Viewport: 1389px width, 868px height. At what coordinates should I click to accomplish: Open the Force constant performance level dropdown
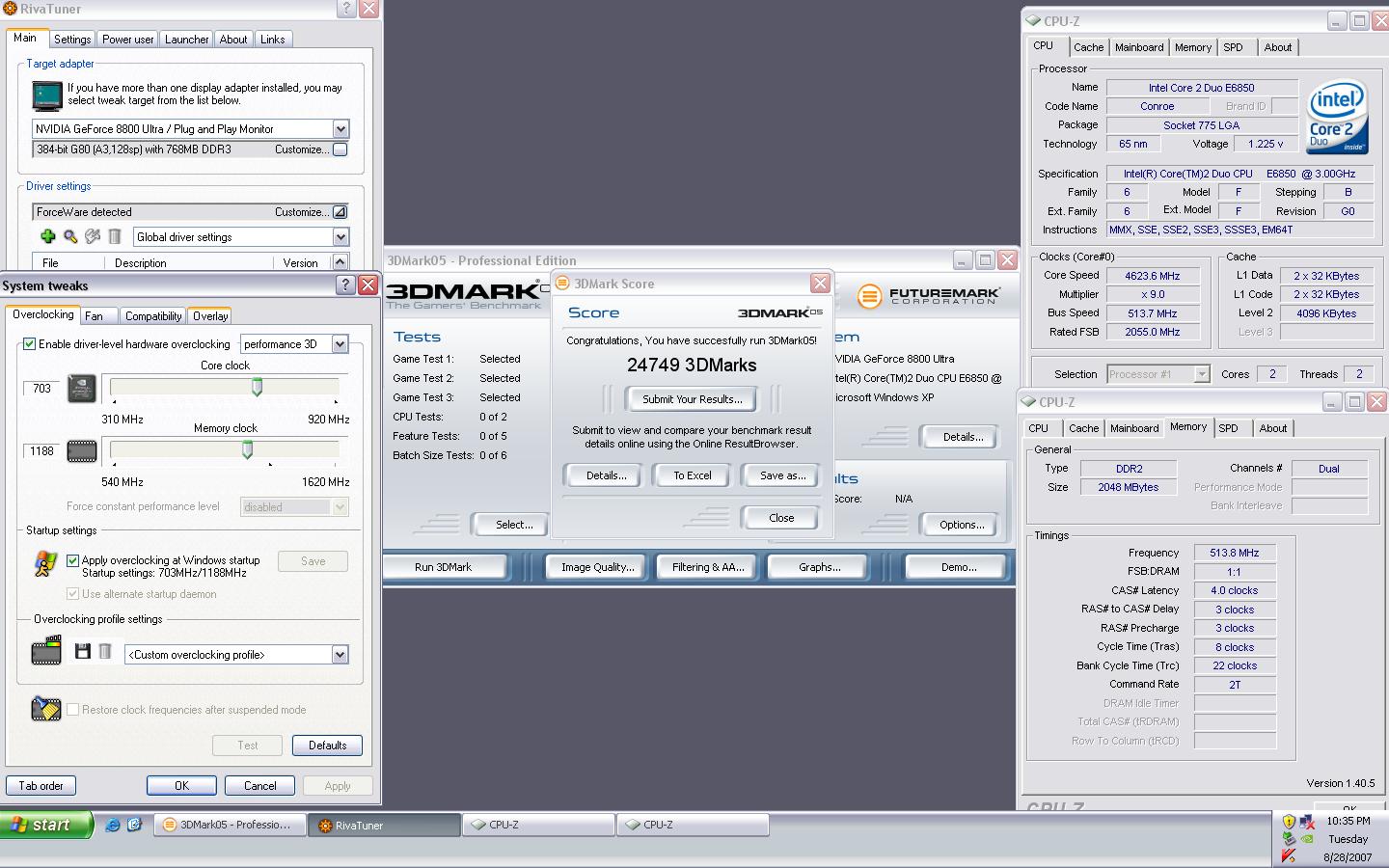pos(340,507)
